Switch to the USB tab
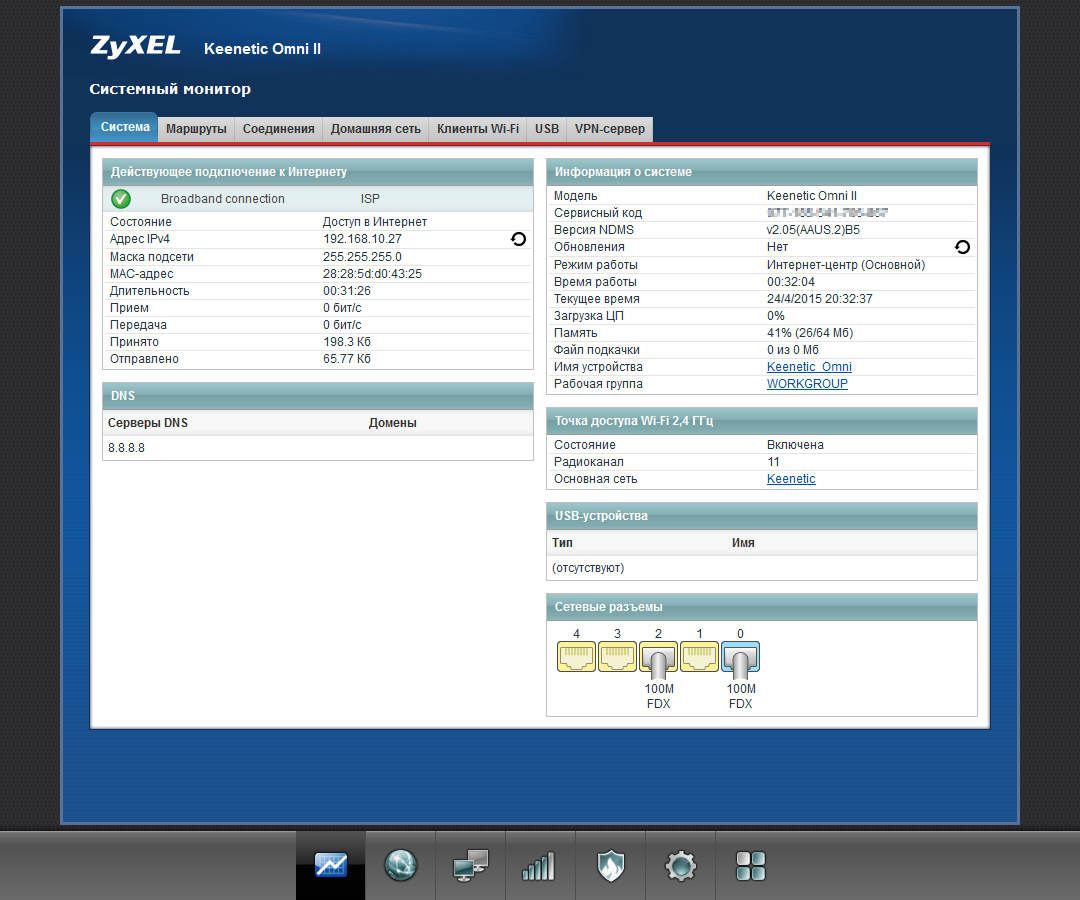This screenshot has height=900, width=1080. point(547,129)
